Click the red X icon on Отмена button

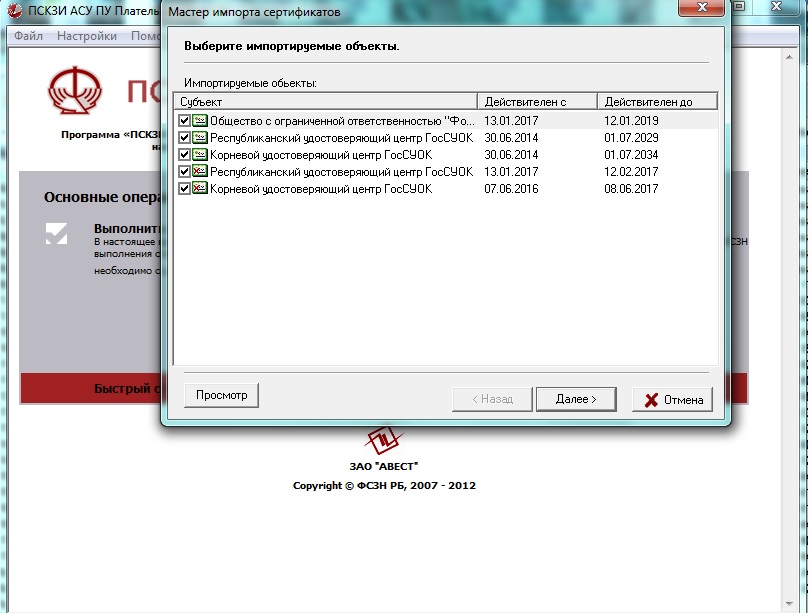pyautogui.click(x=651, y=400)
